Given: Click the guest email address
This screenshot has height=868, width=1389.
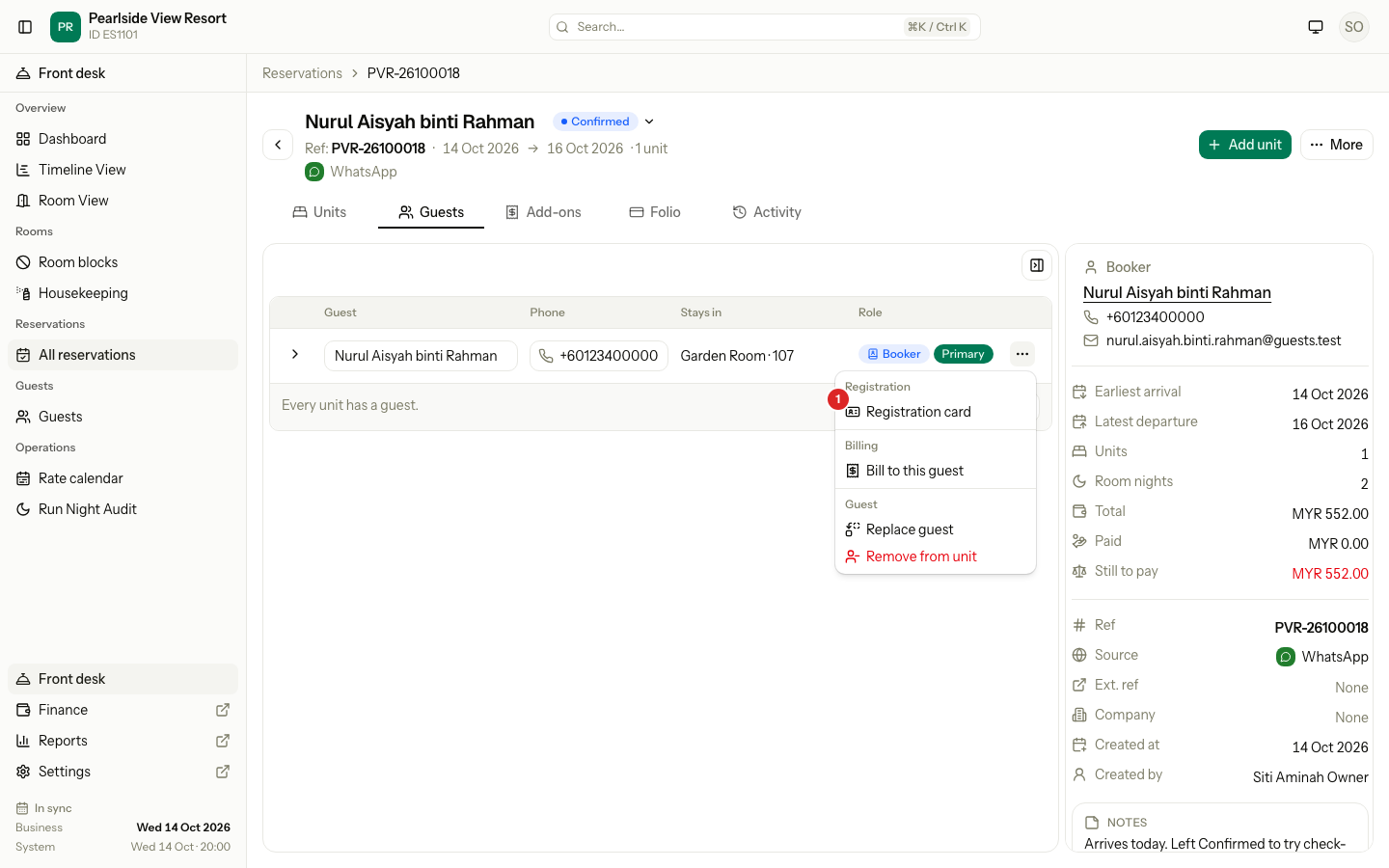Looking at the screenshot, I should [x=1223, y=340].
